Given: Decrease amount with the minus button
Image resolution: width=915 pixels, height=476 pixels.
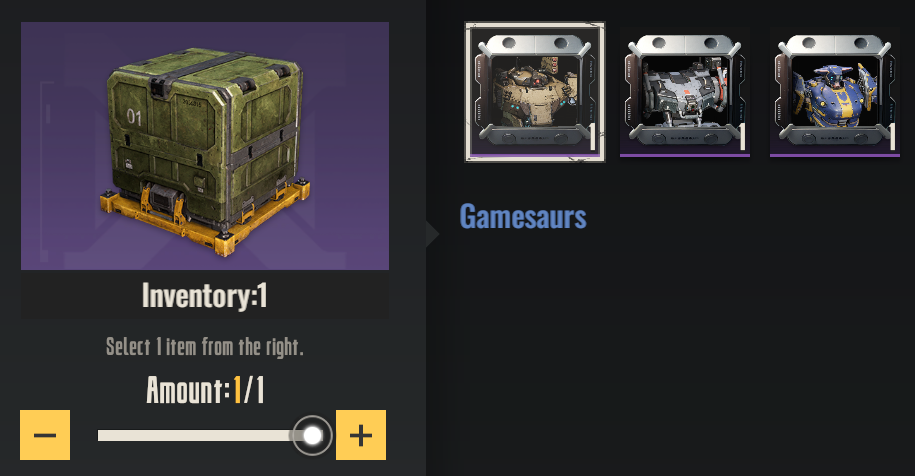Looking at the screenshot, I should pyautogui.click(x=45, y=435).
